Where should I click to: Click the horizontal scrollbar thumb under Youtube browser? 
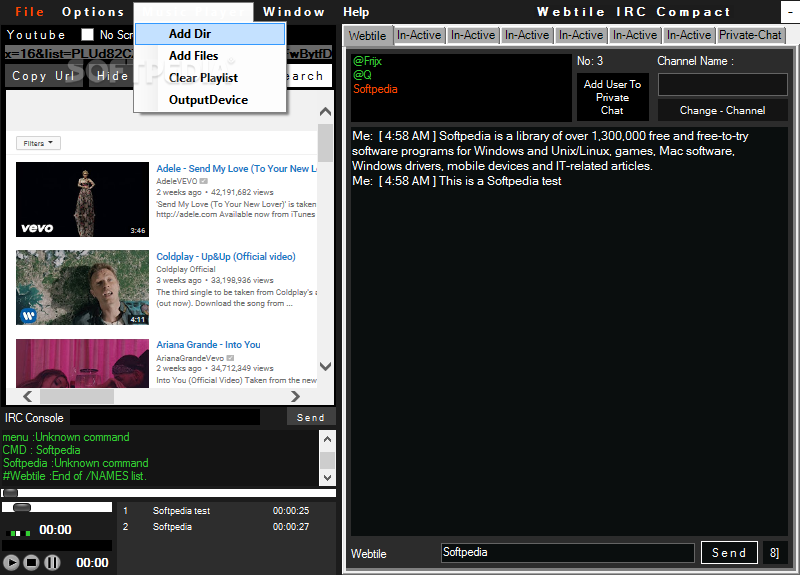77,396
